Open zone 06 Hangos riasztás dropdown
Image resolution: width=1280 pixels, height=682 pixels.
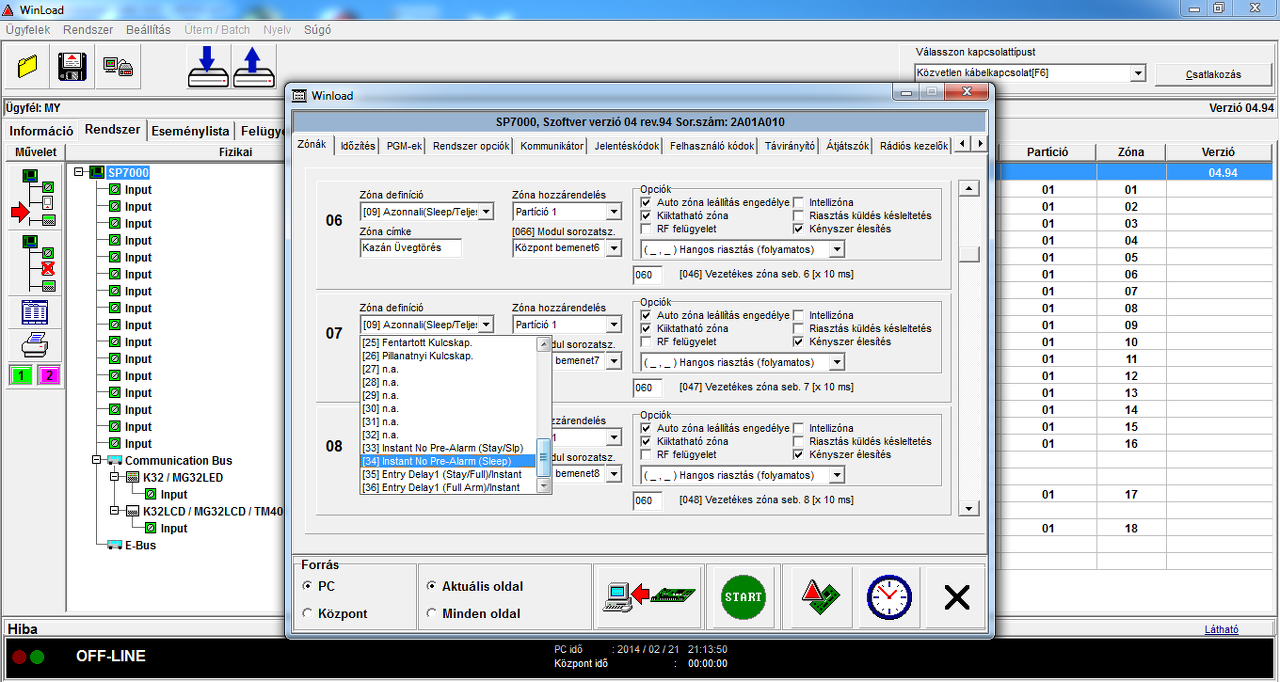(x=836, y=248)
